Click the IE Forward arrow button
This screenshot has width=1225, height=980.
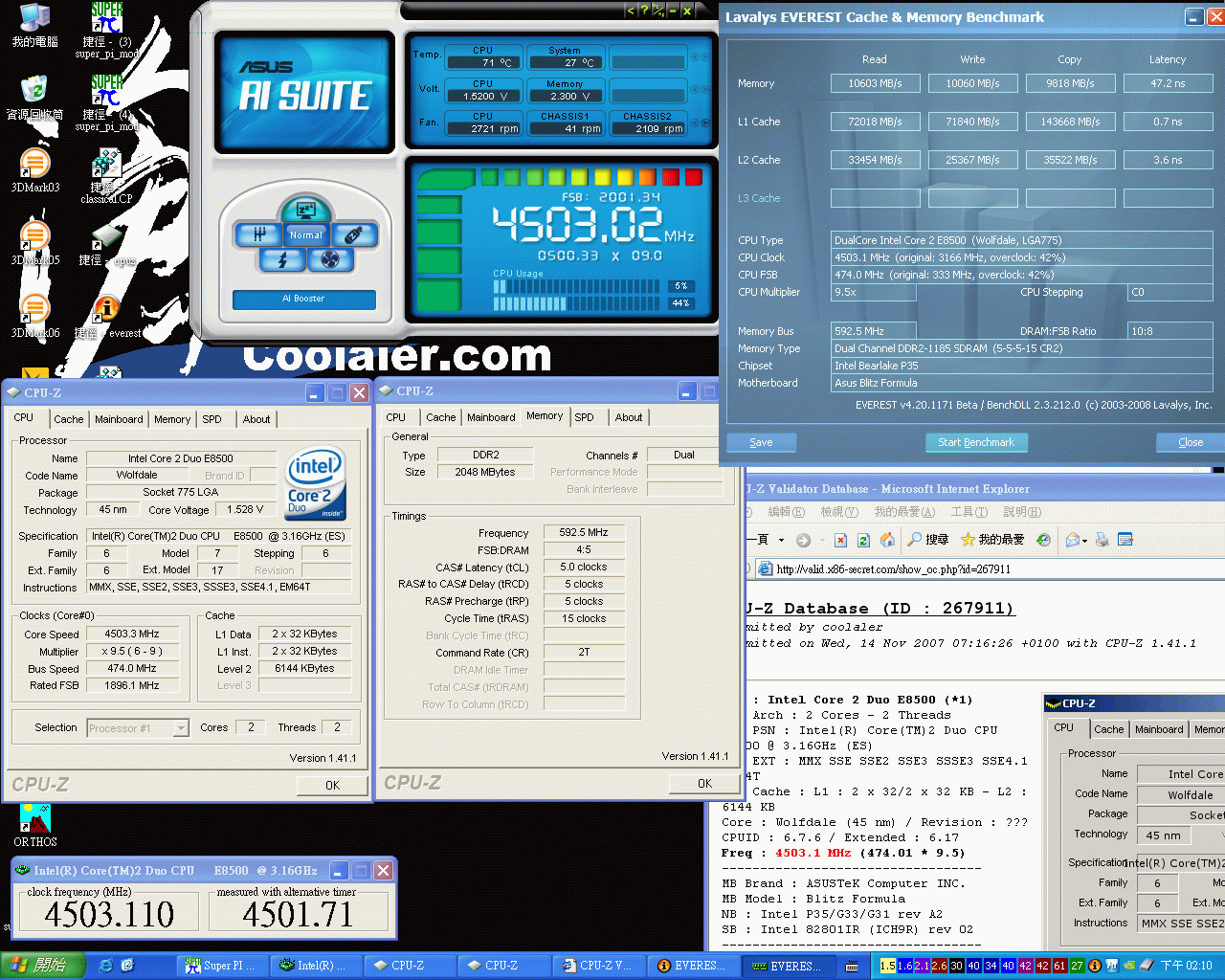[803, 540]
